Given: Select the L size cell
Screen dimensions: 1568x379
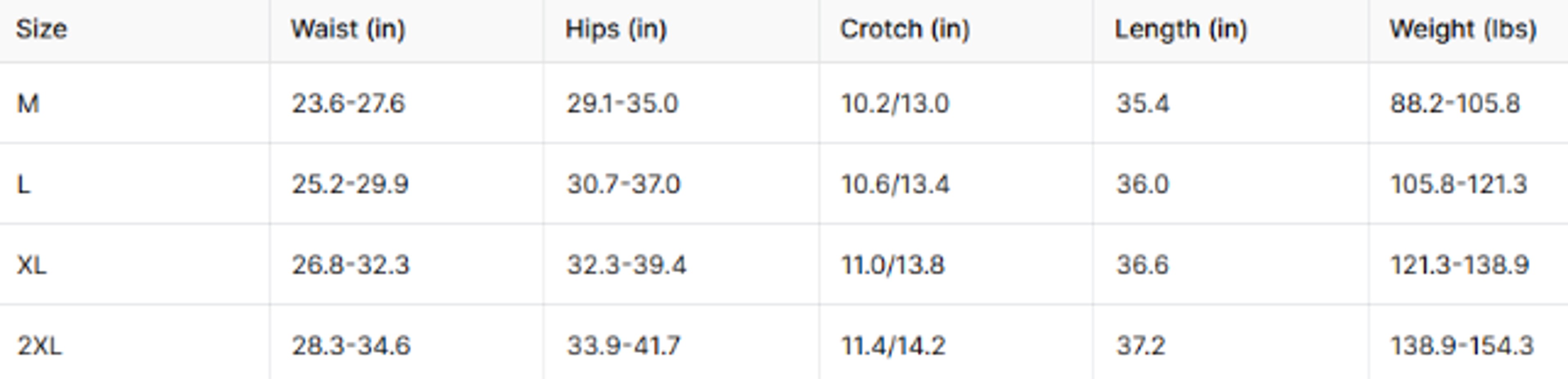Looking at the screenshot, I should 23,184.
